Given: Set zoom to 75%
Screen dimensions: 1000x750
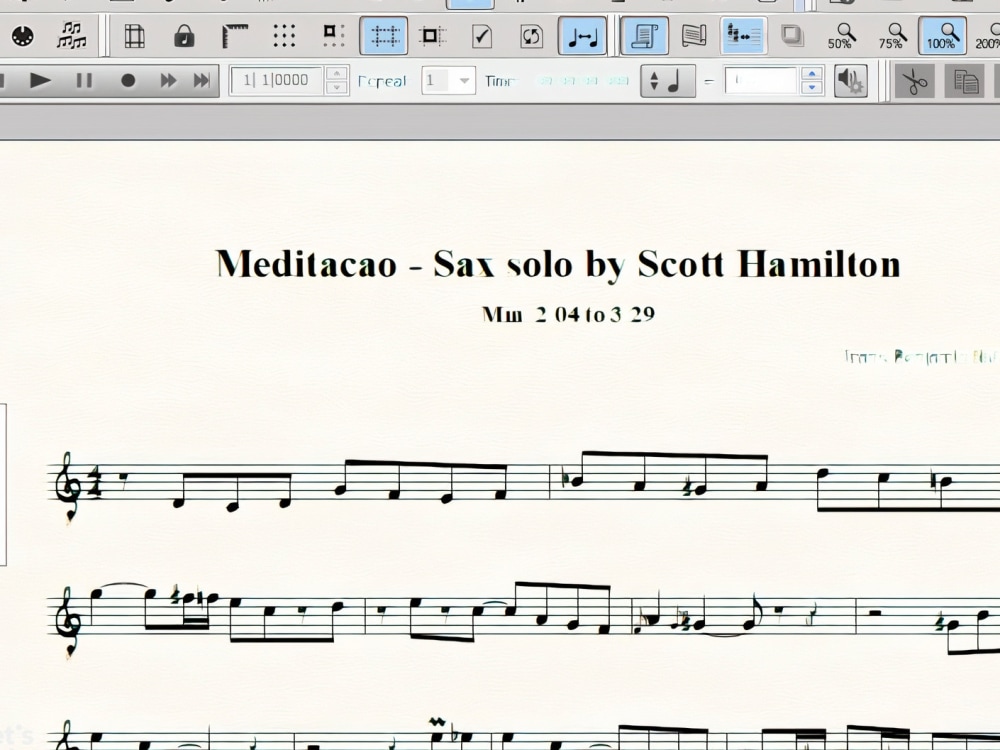Looking at the screenshot, I should click(x=892, y=36).
